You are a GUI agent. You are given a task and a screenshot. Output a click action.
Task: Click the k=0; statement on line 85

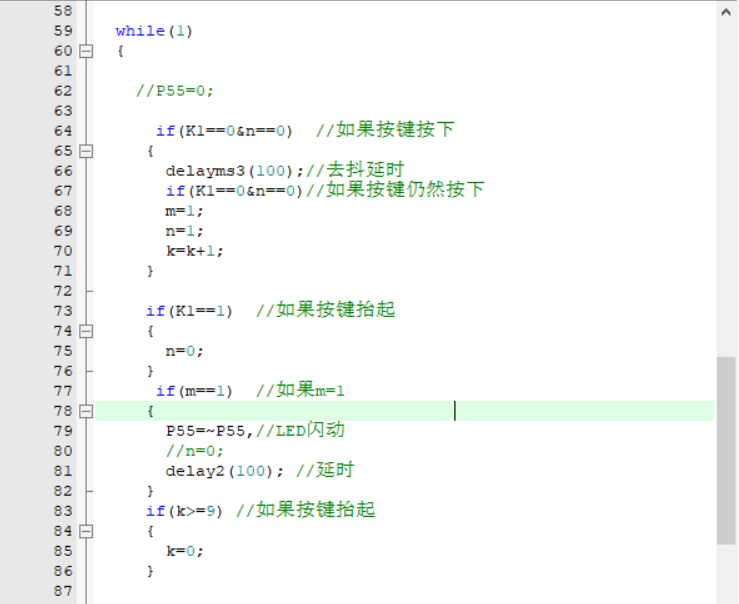(x=184, y=551)
